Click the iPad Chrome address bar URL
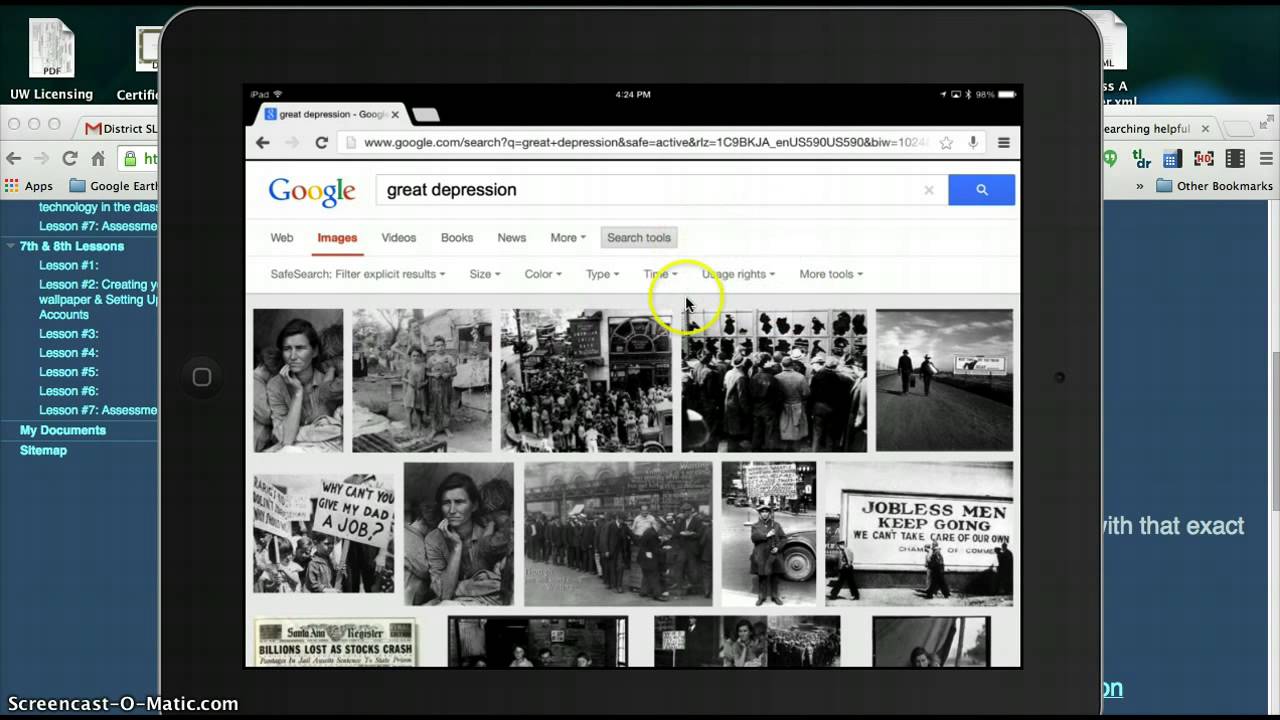 coord(645,143)
